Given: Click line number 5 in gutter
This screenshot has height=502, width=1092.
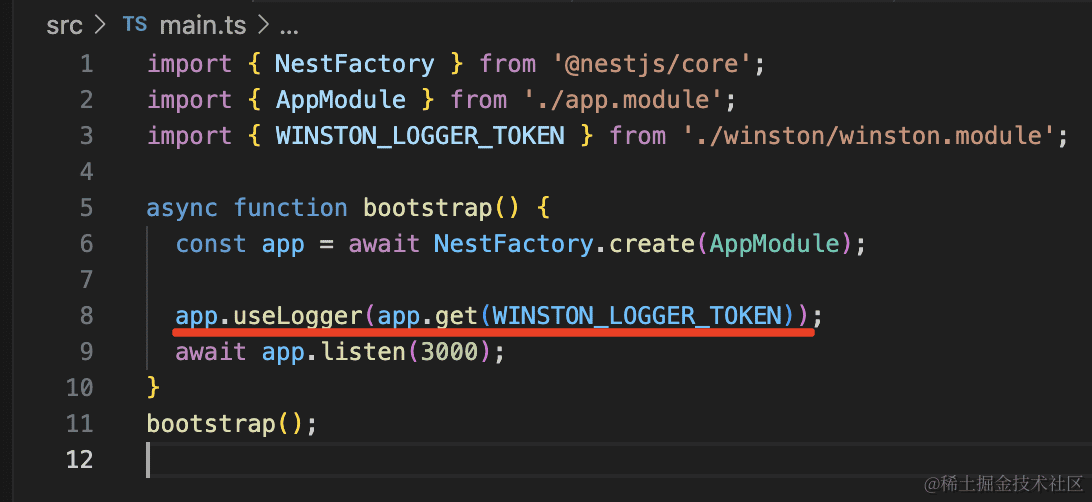Looking at the screenshot, I should click(x=85, y=208).
